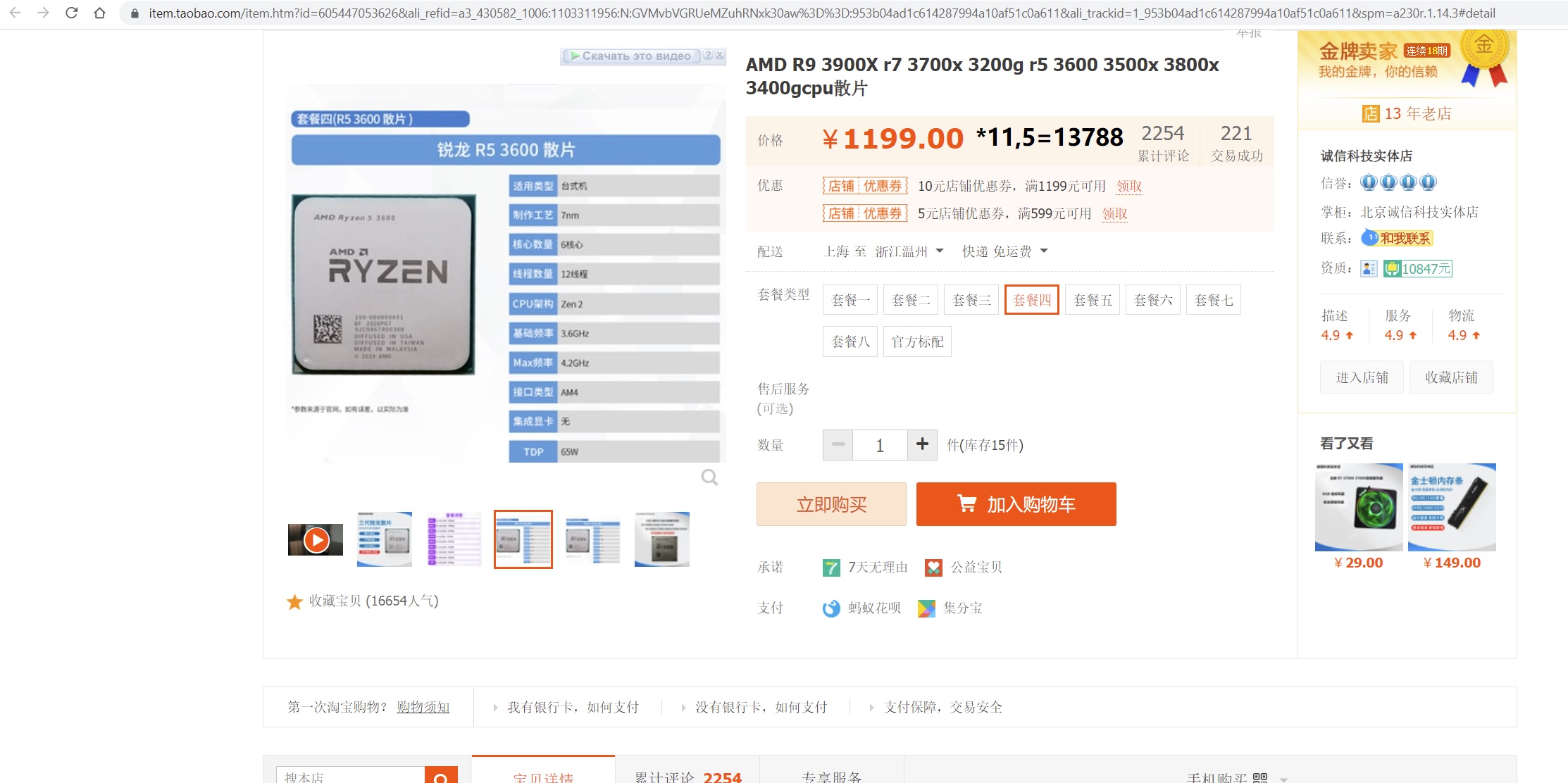Switch to the 累计评论 2254 tab
This screenshot has width=1568, height=783.
[687, 776]
